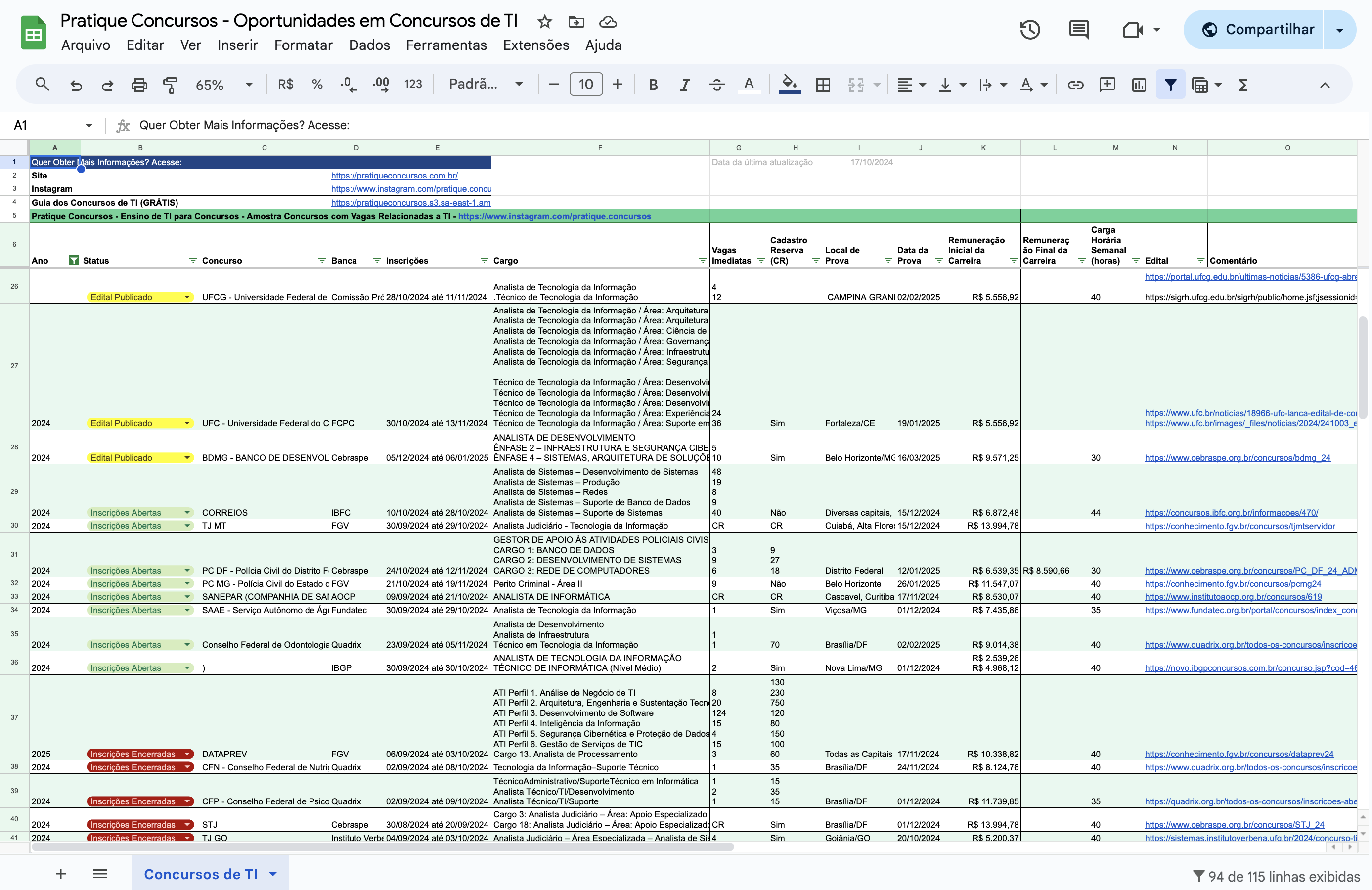Viewport: 1372px width, 890px height.
Task: Apply strikethrough formatting
Action: [716, 85]
